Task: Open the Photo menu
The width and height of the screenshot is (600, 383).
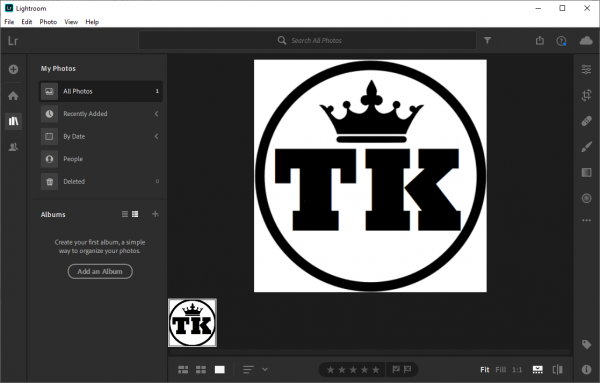Action: 48,22
